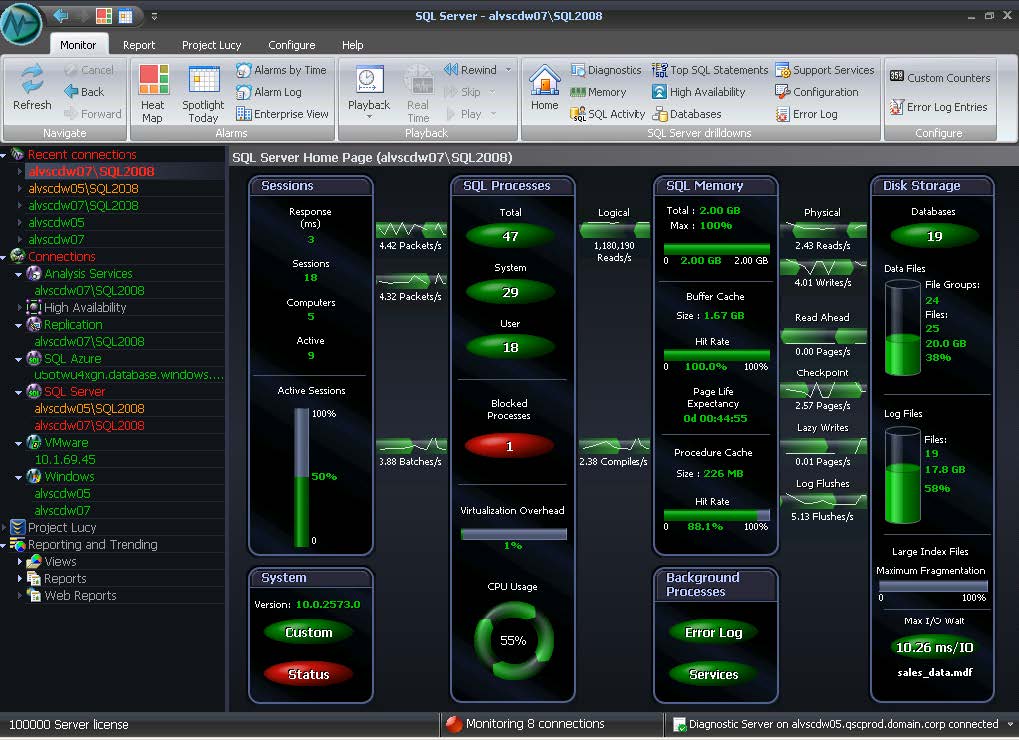
Task: Expand the Web Reports tree node
Action: pos(19,595)
